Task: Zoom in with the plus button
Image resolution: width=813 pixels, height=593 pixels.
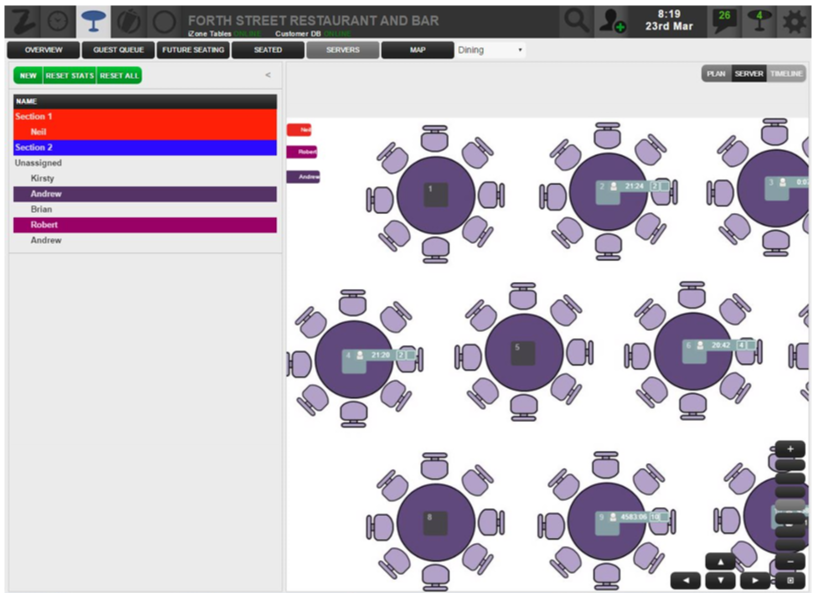Action: point(789,449)
